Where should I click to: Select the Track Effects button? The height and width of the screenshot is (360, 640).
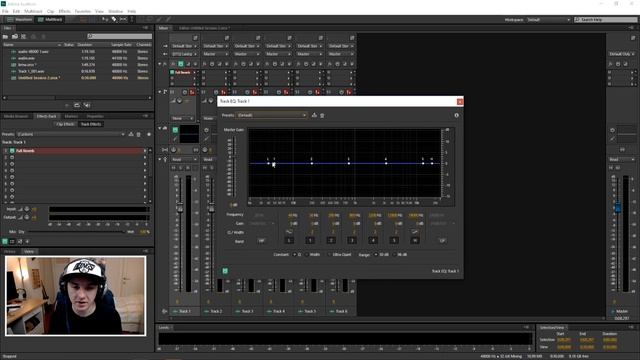91,124
